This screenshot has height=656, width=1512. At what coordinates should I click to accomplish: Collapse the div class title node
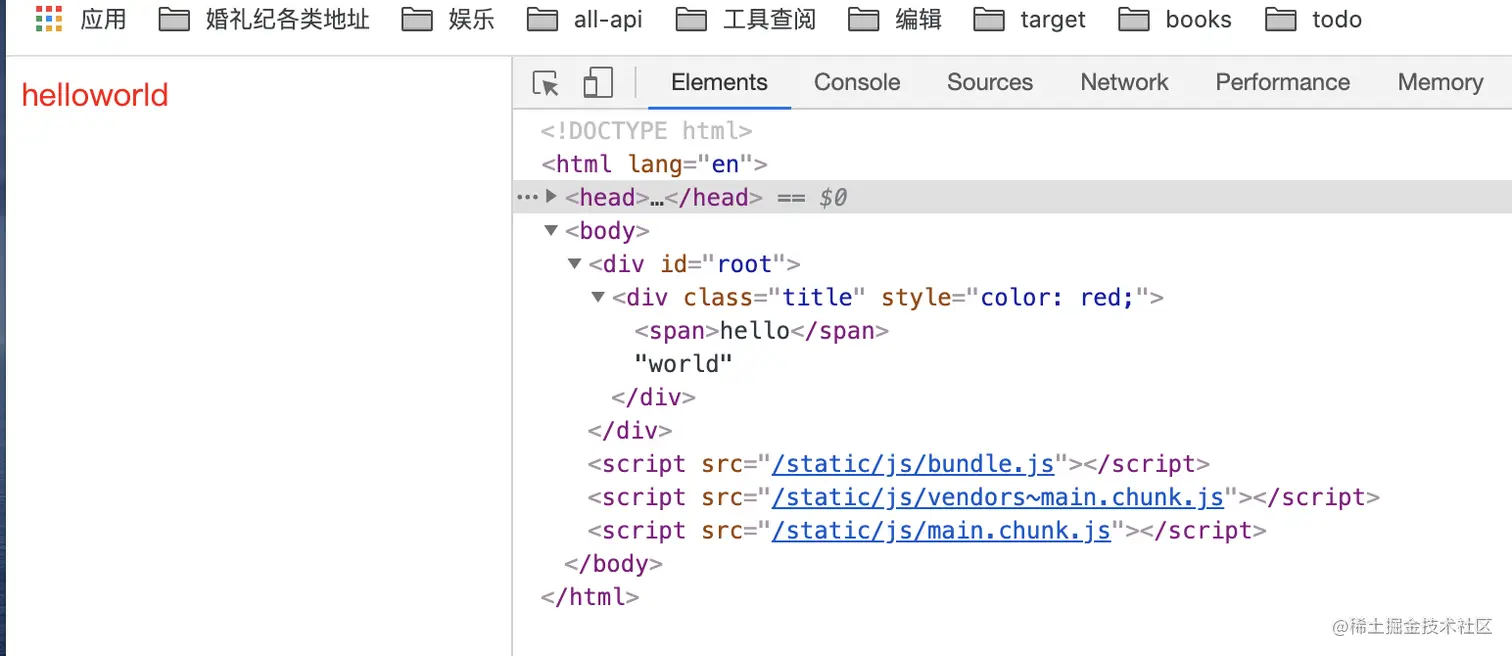[599, 297]
